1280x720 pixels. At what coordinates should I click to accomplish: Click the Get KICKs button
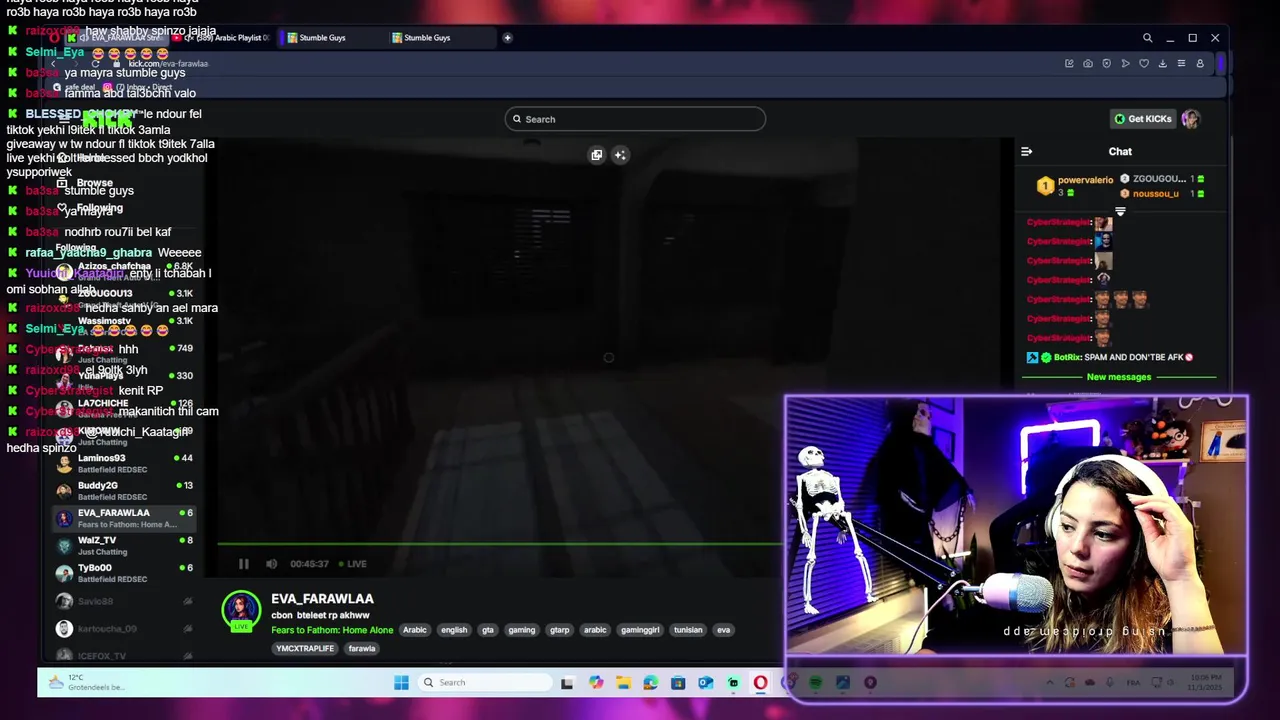[1143, 119]
